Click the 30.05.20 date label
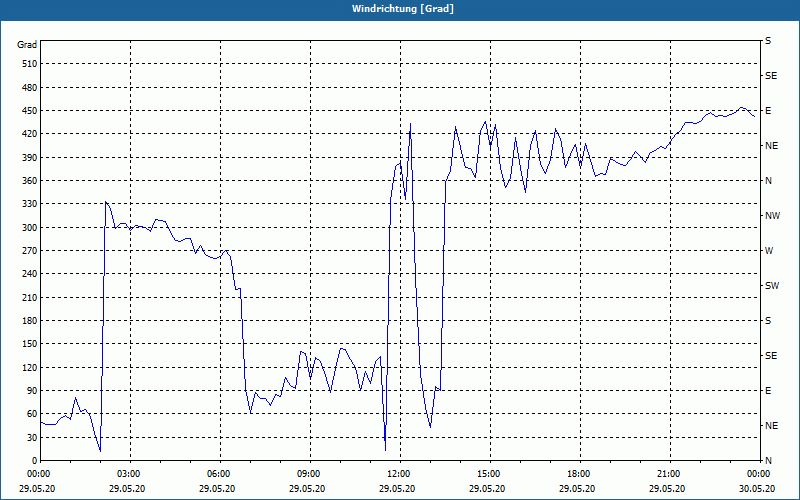 click(757, 489)
